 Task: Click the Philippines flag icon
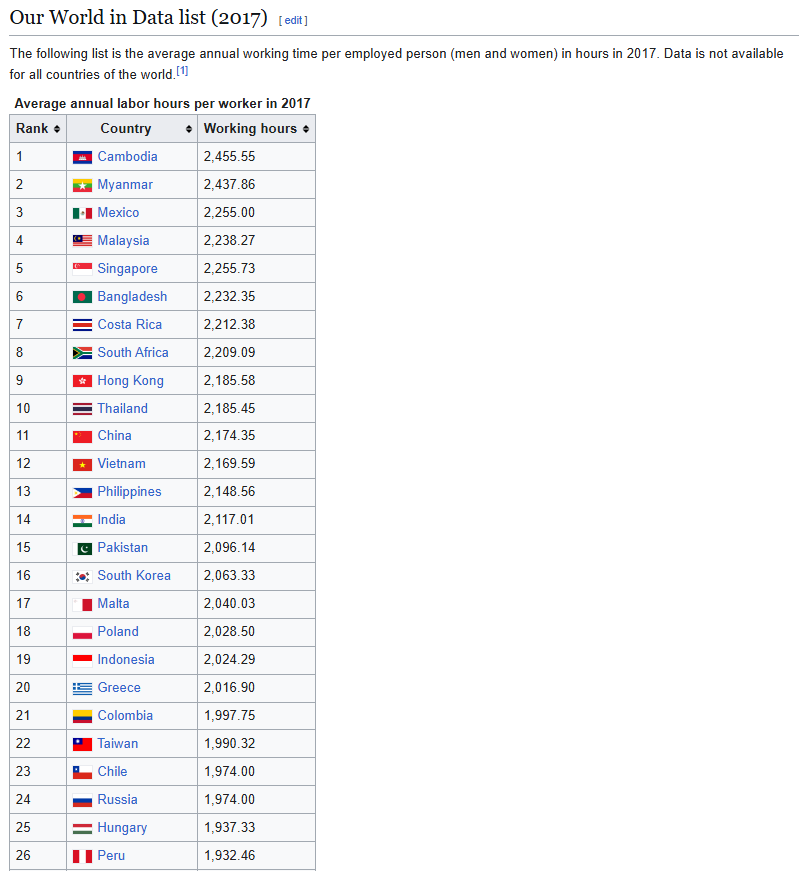point(82,492)
